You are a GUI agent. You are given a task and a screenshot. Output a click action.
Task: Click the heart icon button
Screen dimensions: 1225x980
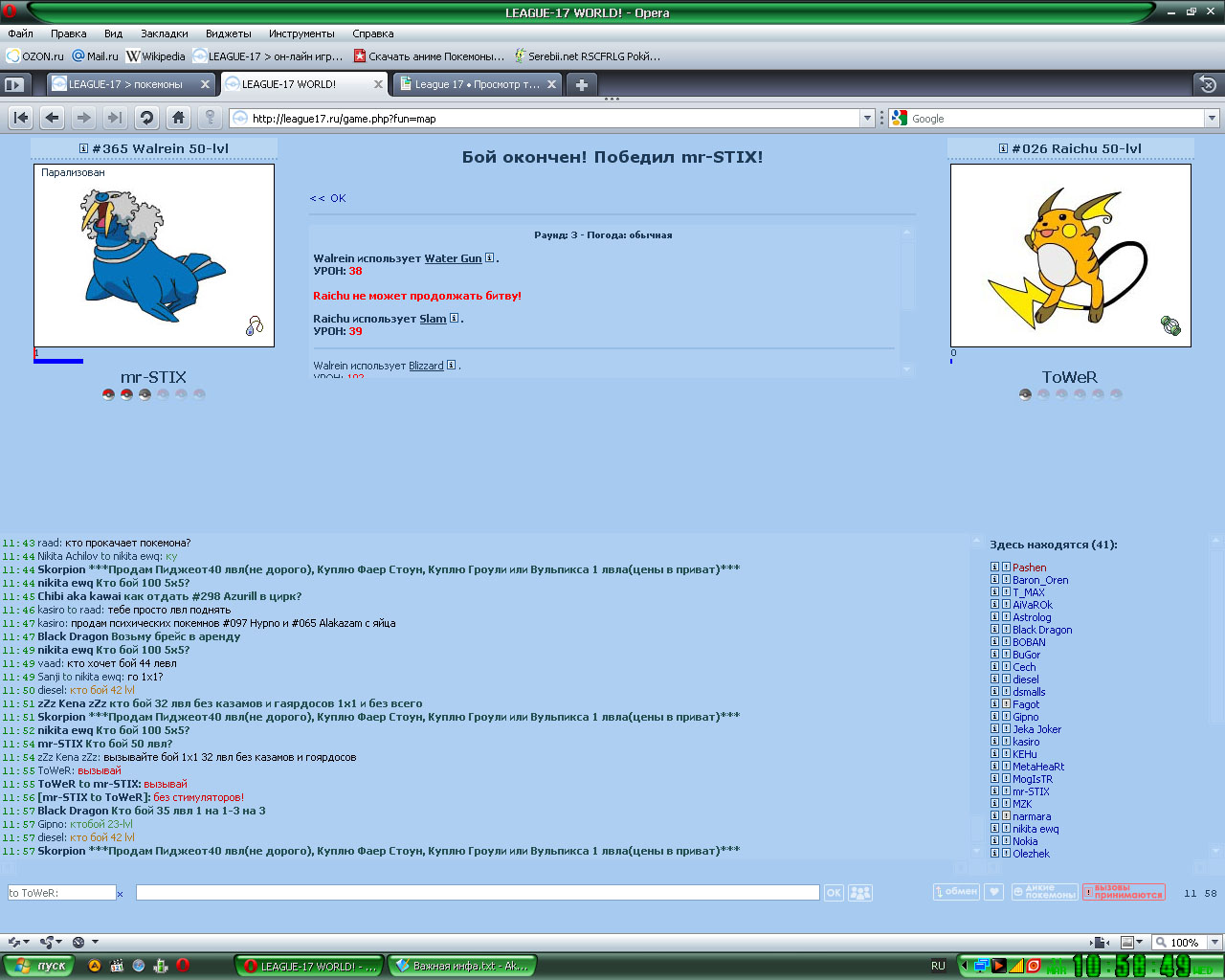click(994, 892)
